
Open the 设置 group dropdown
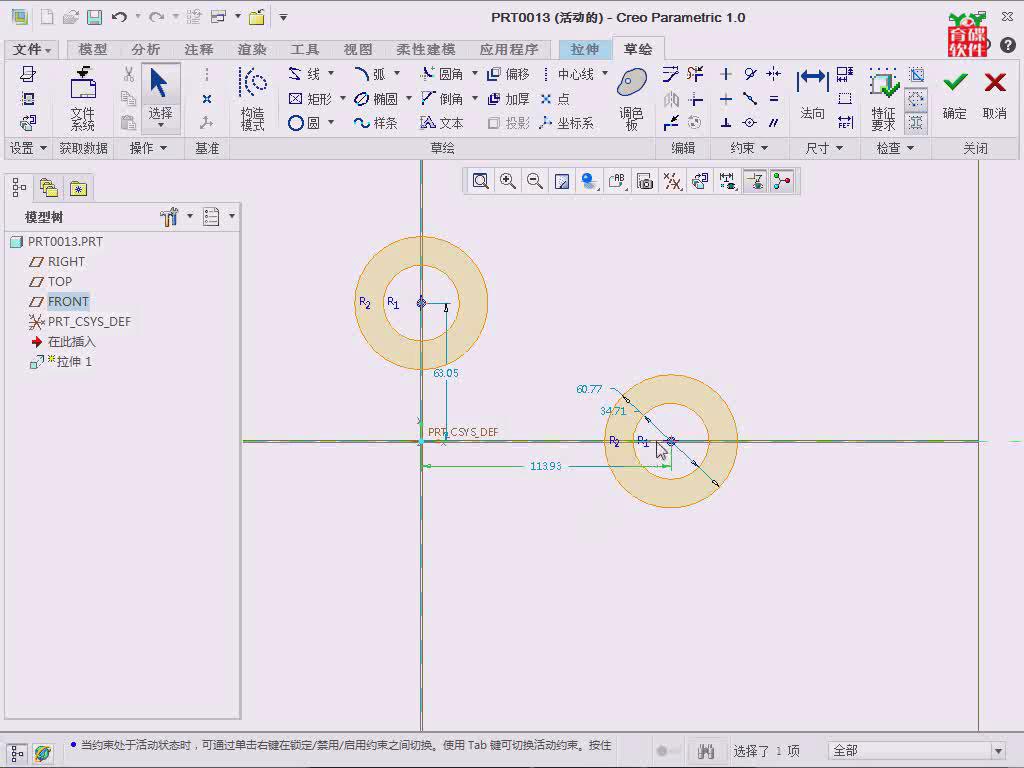coord(28,148)
